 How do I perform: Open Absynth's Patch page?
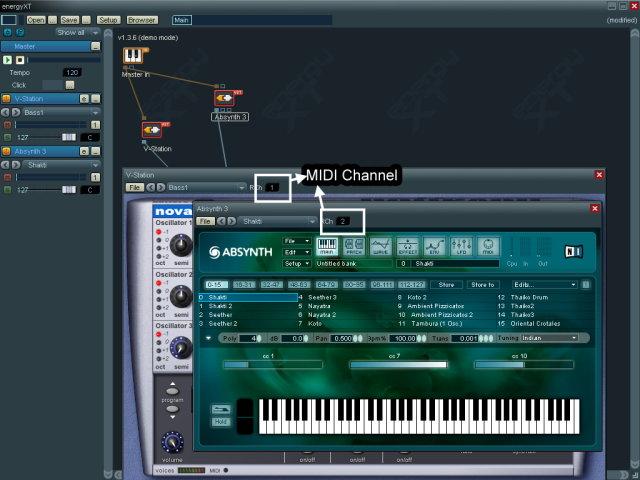click(x=354, y=247)
